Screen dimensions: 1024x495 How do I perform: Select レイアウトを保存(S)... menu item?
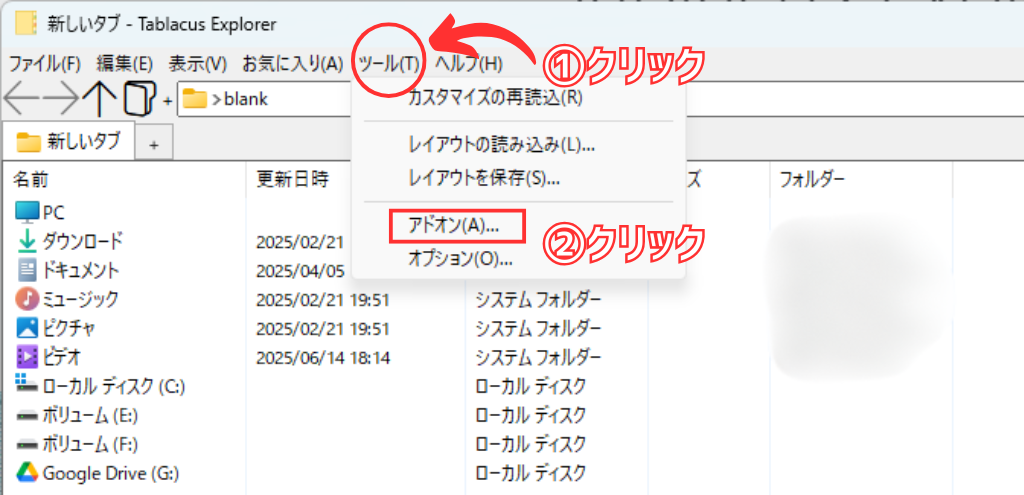click(484, 178)
